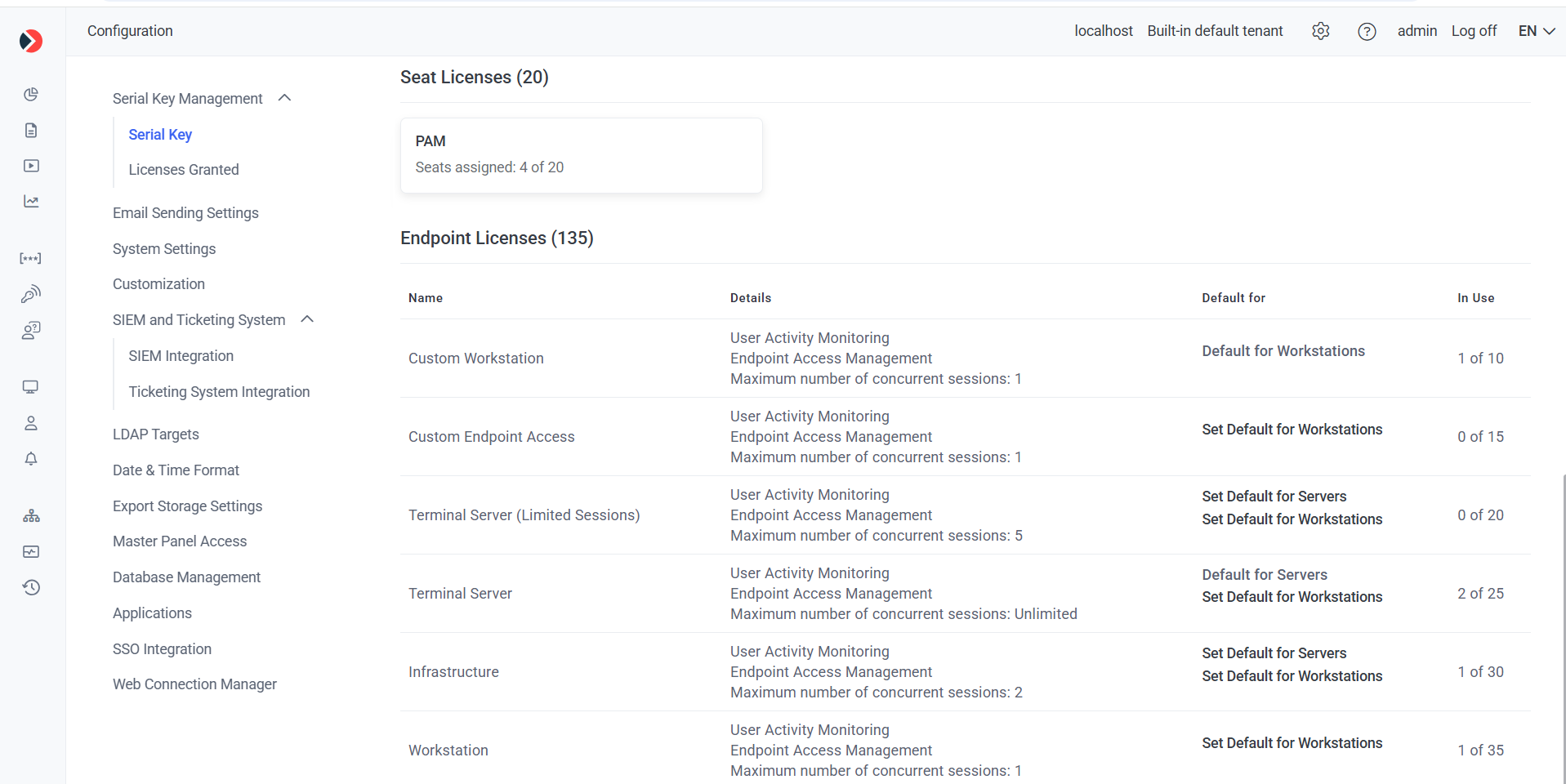Open the settings gear icon
1566x784 pixels.
(x=1320, y=31)
